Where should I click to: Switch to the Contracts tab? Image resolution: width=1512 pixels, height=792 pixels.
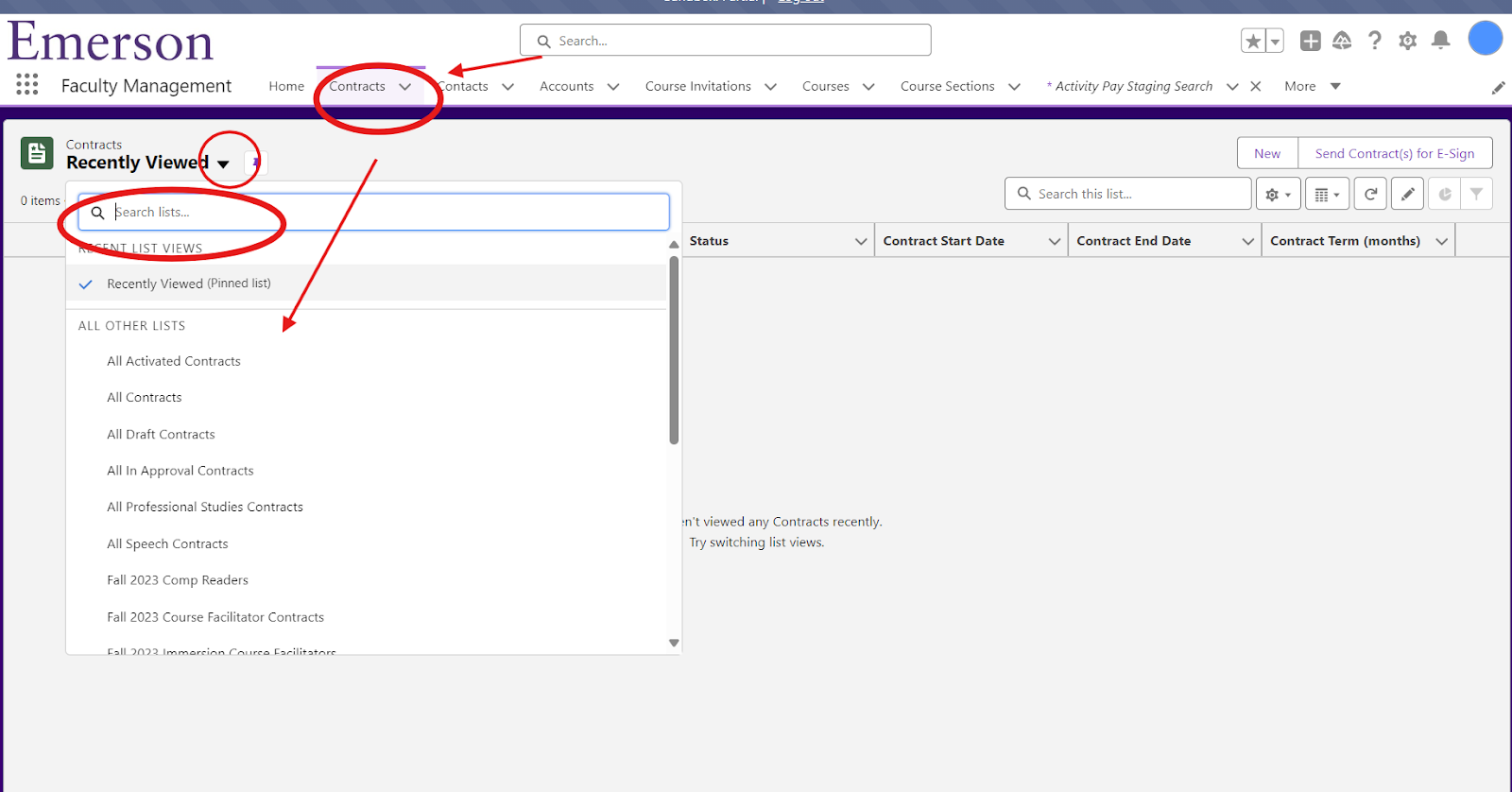tap(357, 86)
